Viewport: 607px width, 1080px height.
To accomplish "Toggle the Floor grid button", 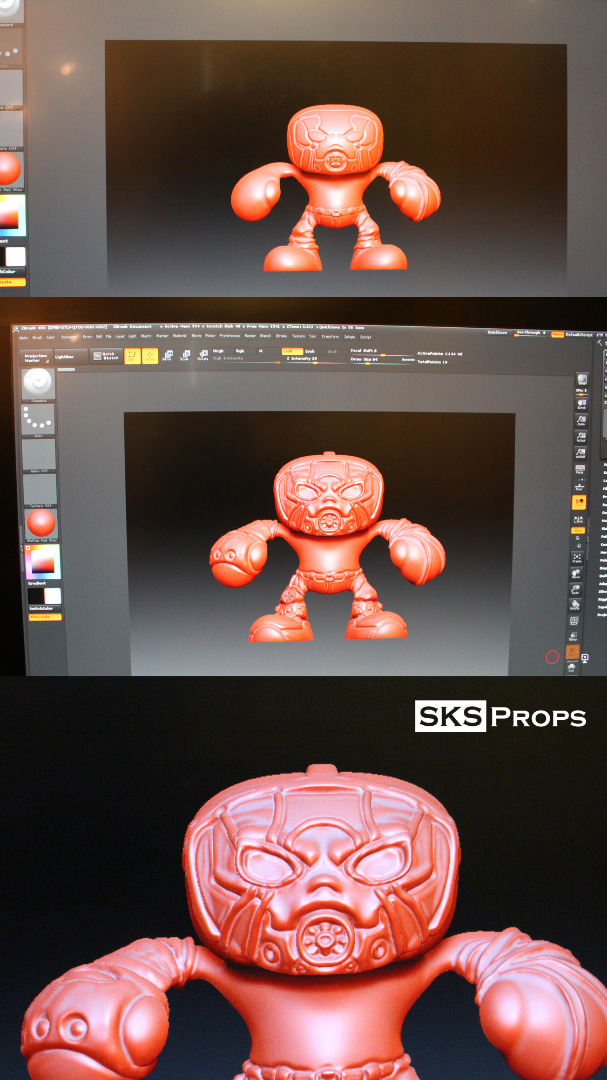I will tap(579, 486).
